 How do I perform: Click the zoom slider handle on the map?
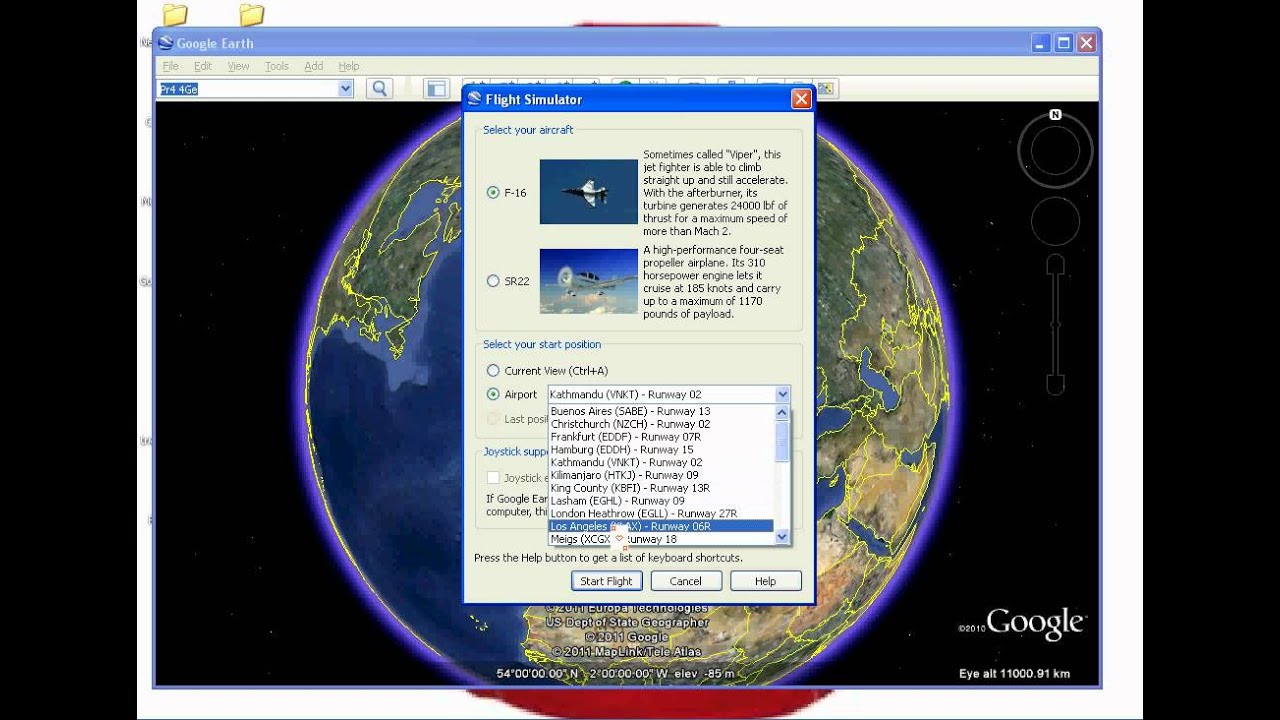click(x=1055, y=326)
